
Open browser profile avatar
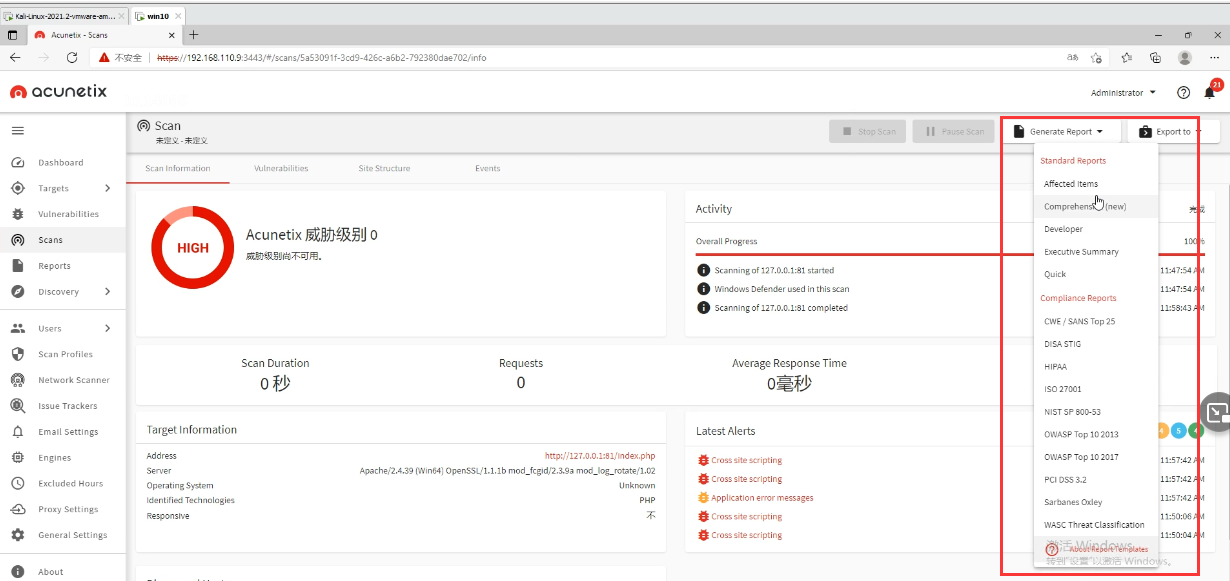tap(1185, 58)
